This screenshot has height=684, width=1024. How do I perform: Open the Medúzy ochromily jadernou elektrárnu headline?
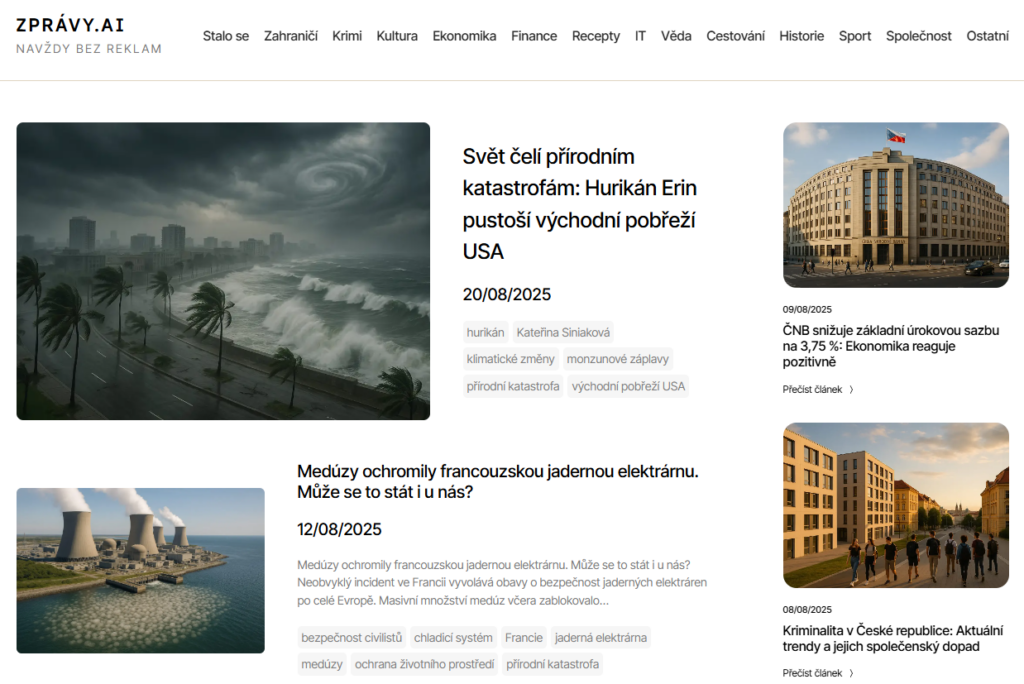[497, 481]
